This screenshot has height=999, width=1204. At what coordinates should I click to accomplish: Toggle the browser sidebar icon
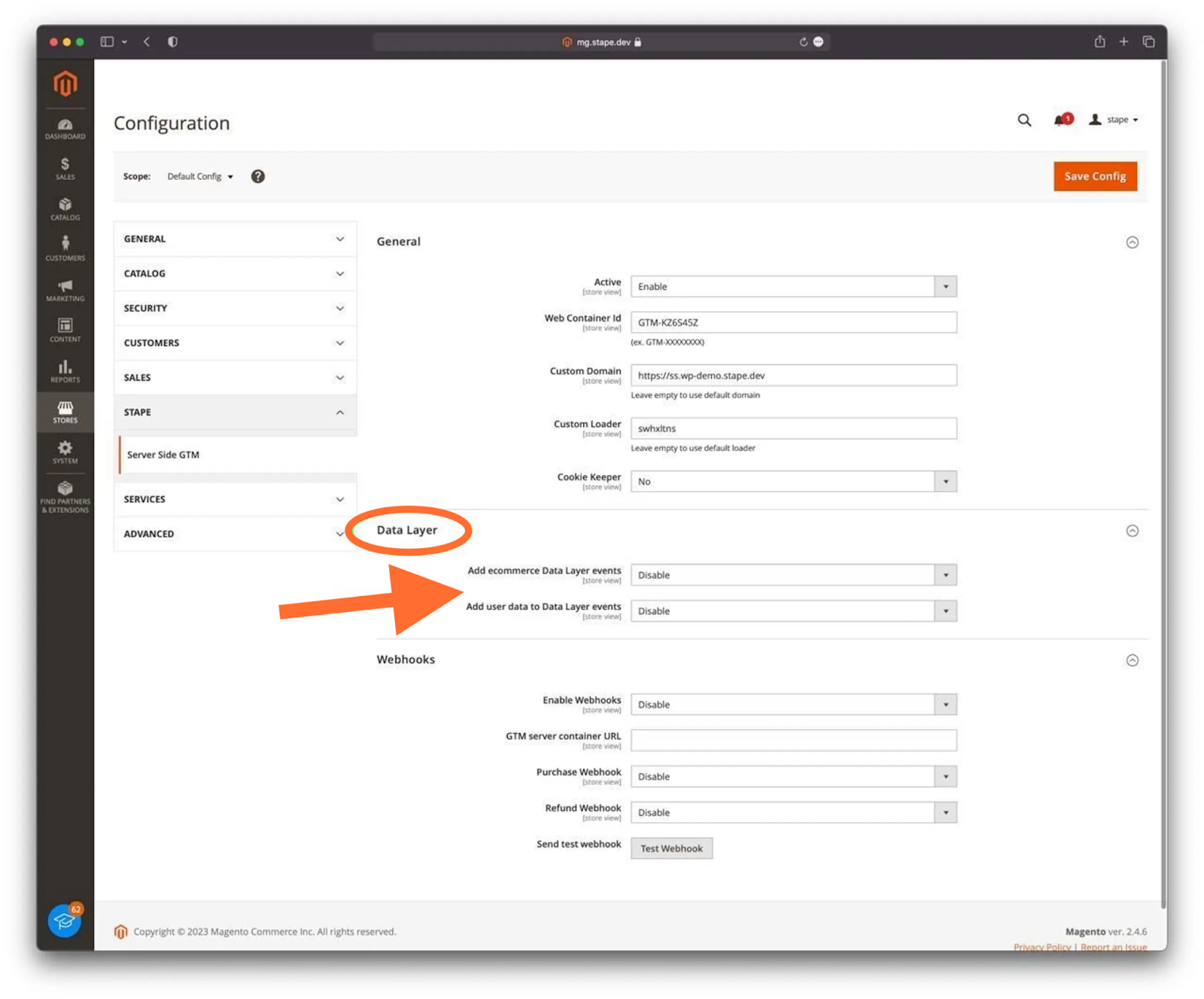point(107,41)
